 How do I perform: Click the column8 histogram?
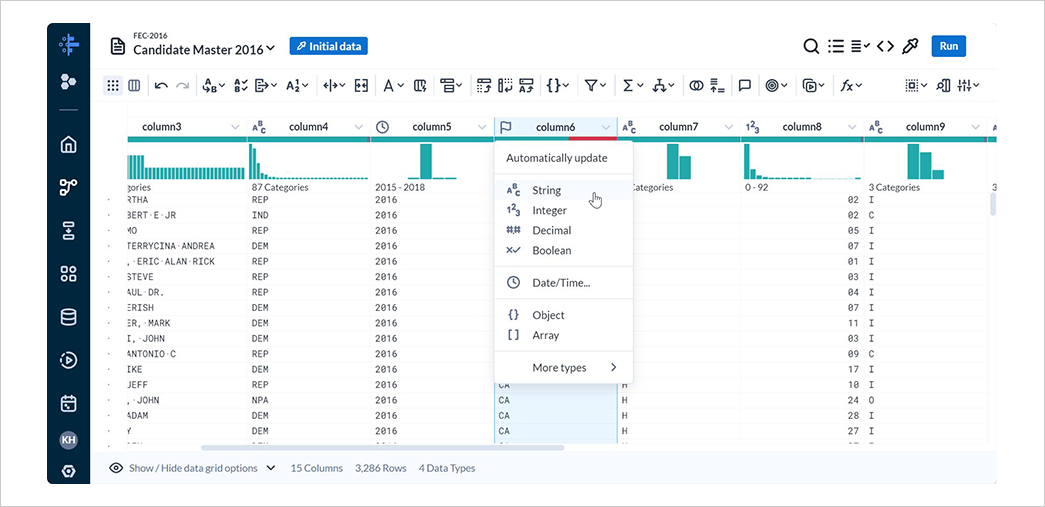(802, 162)
